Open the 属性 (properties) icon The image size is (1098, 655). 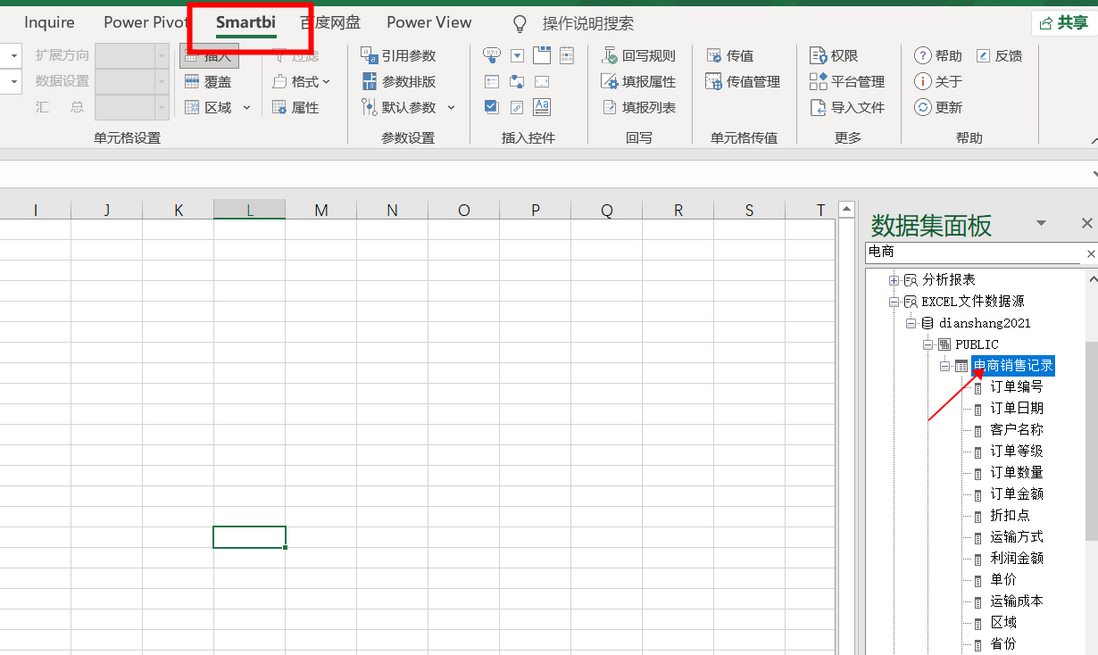pyautogui.click(x=279, y=107)
